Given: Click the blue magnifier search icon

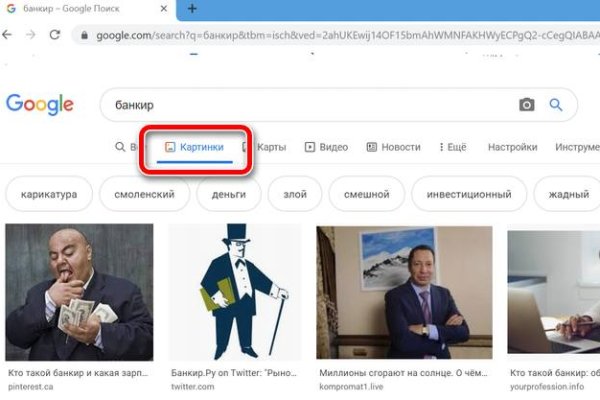Looking at the screenshot, I should point(556,105).
